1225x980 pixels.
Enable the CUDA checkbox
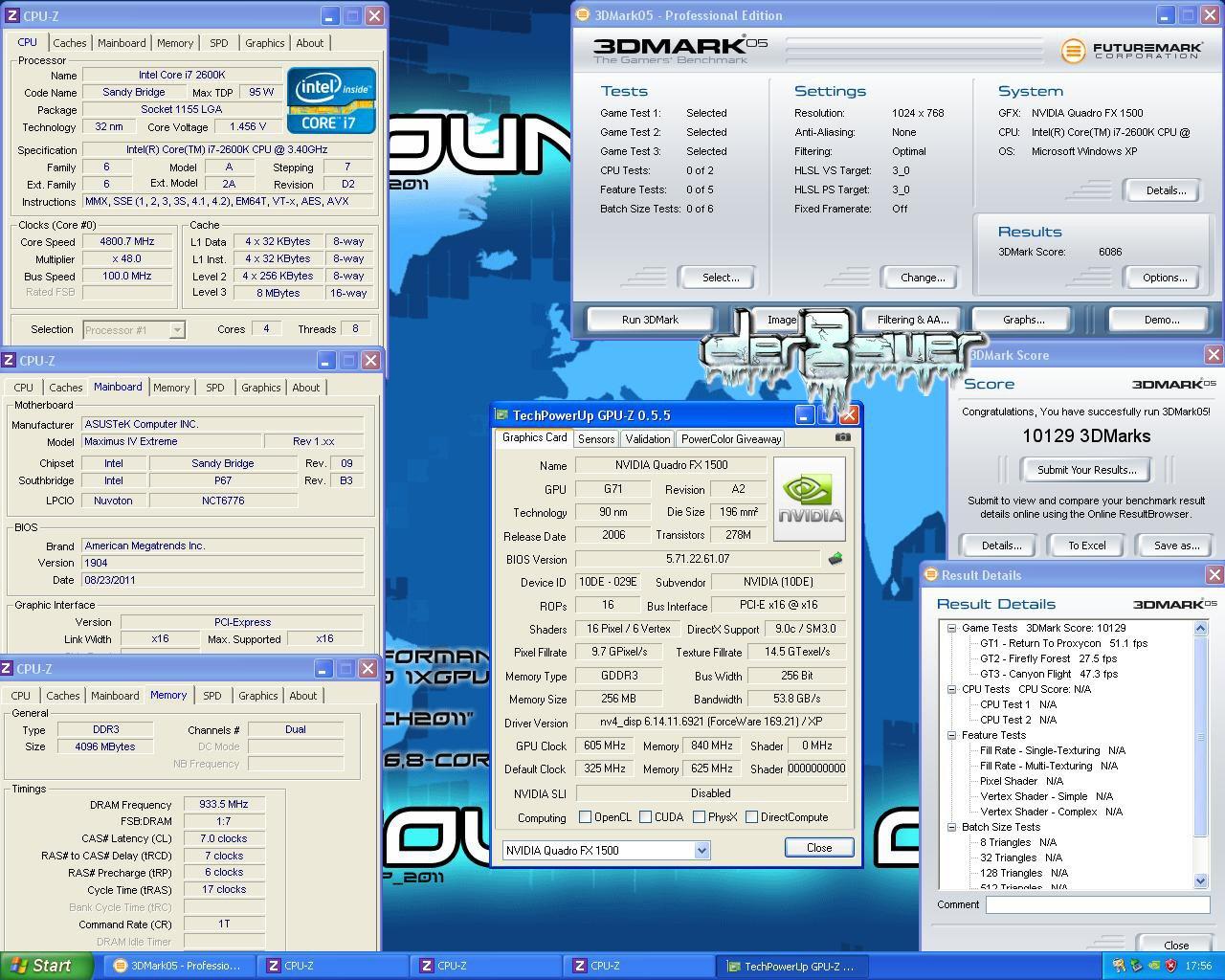point(645,817)
